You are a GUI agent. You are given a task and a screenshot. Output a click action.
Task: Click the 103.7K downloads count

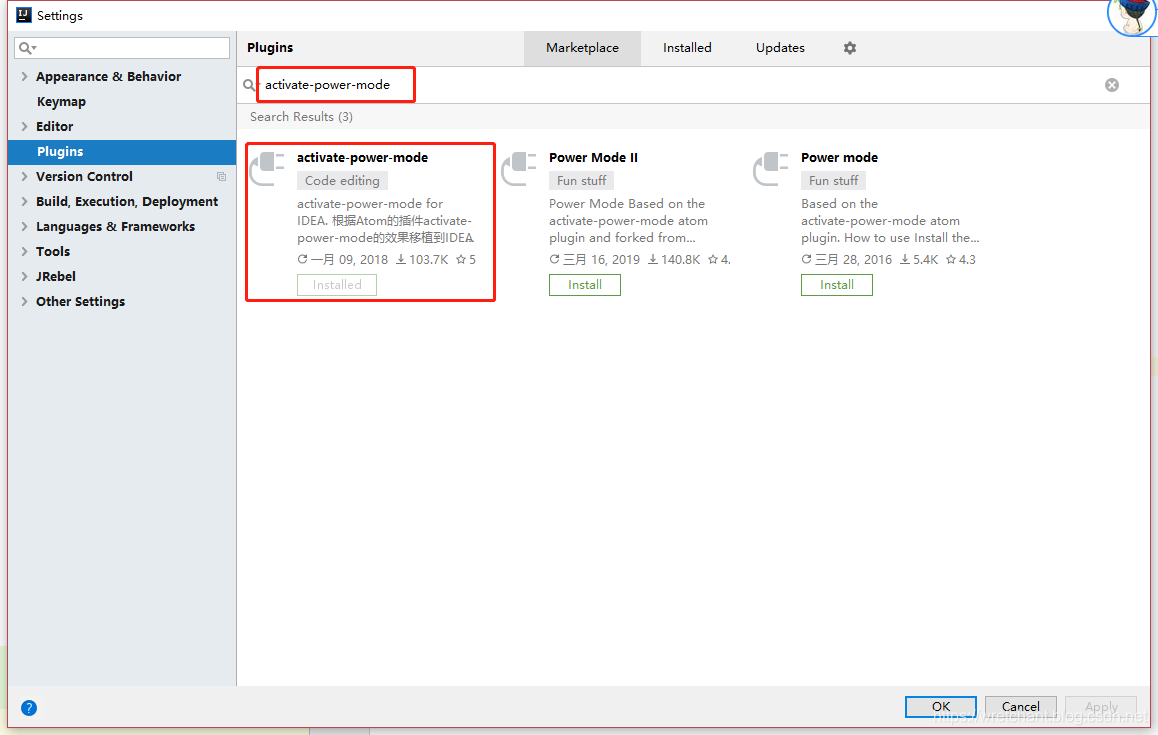[x=422, y=259]
